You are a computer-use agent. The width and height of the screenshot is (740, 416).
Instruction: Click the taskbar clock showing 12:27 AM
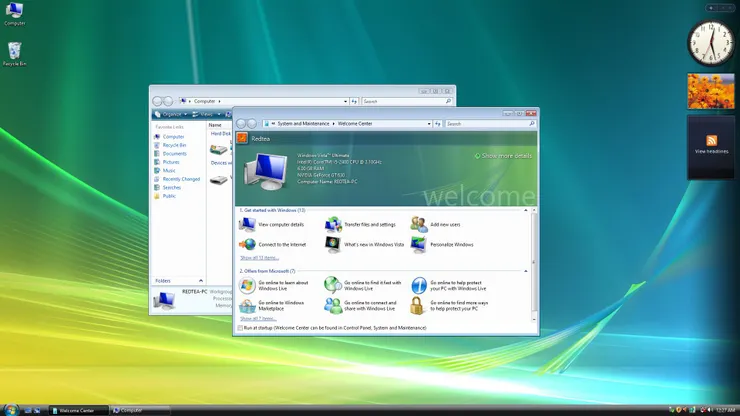tap(725, 410)
